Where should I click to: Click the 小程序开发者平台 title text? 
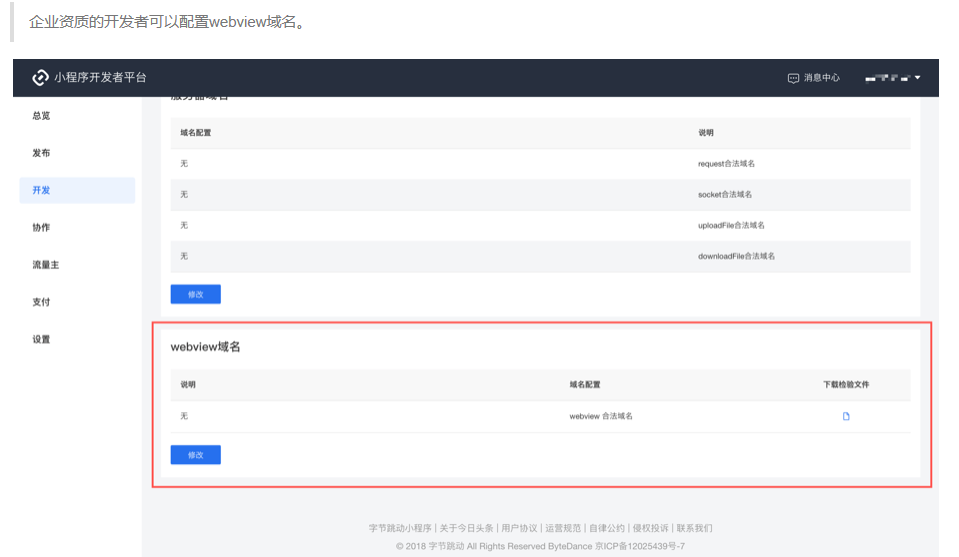[x=100, y=78]
